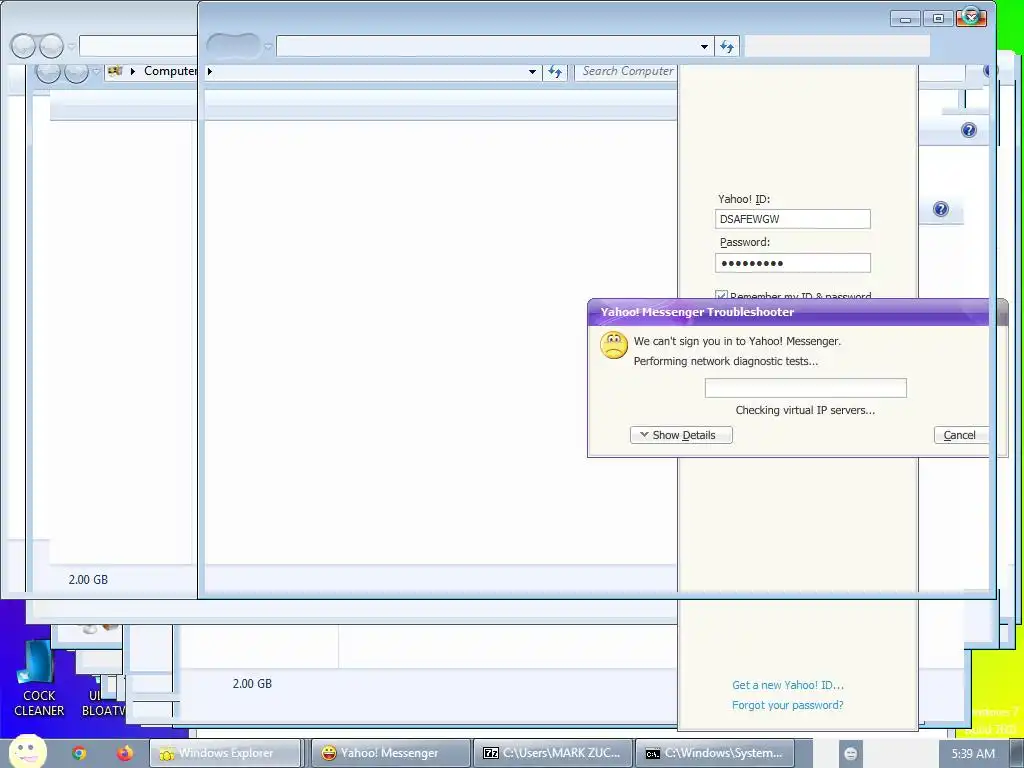
Task: Maximize the front Explorer window
Action: point(938,19)
